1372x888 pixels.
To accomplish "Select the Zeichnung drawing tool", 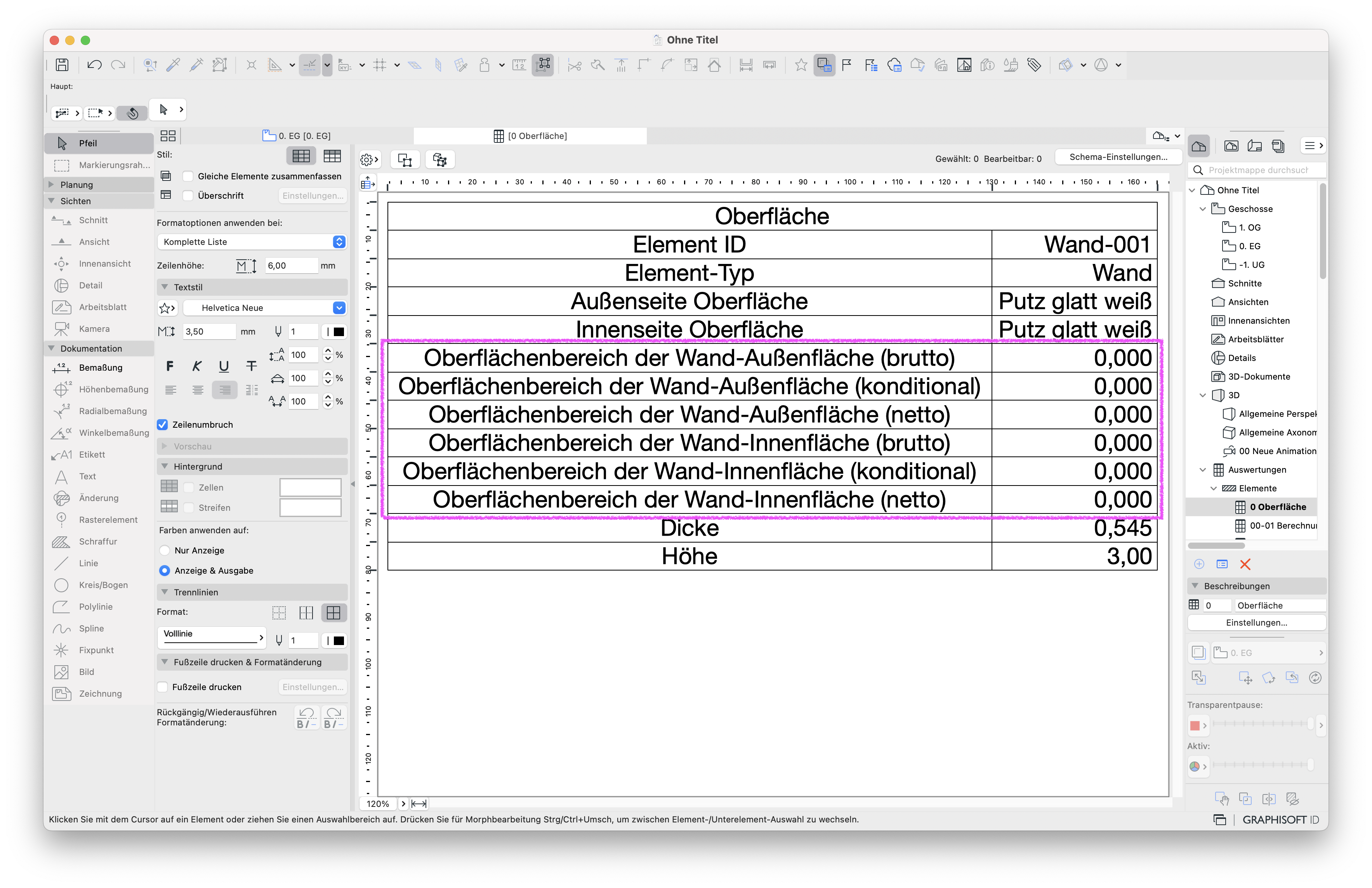I will tap(99, 694).
